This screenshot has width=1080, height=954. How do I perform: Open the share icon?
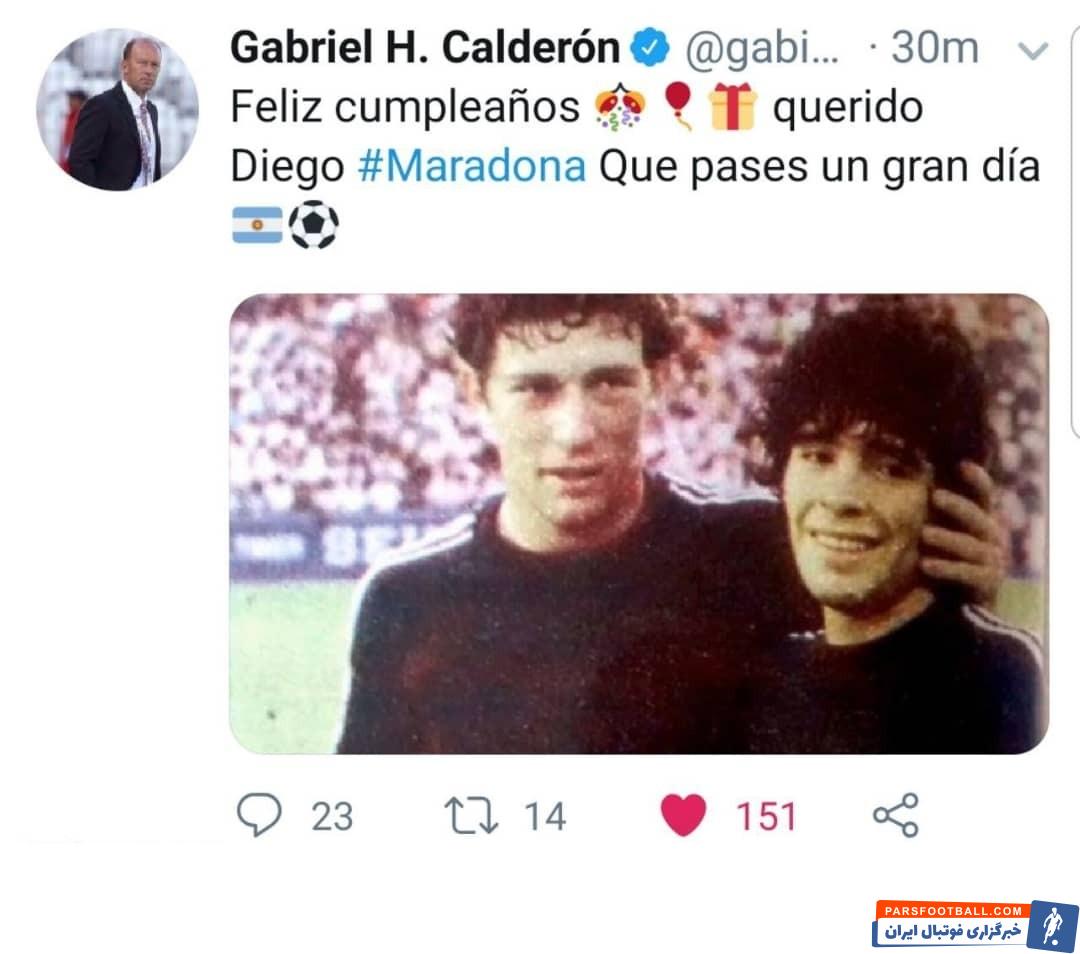coord(895,815)
